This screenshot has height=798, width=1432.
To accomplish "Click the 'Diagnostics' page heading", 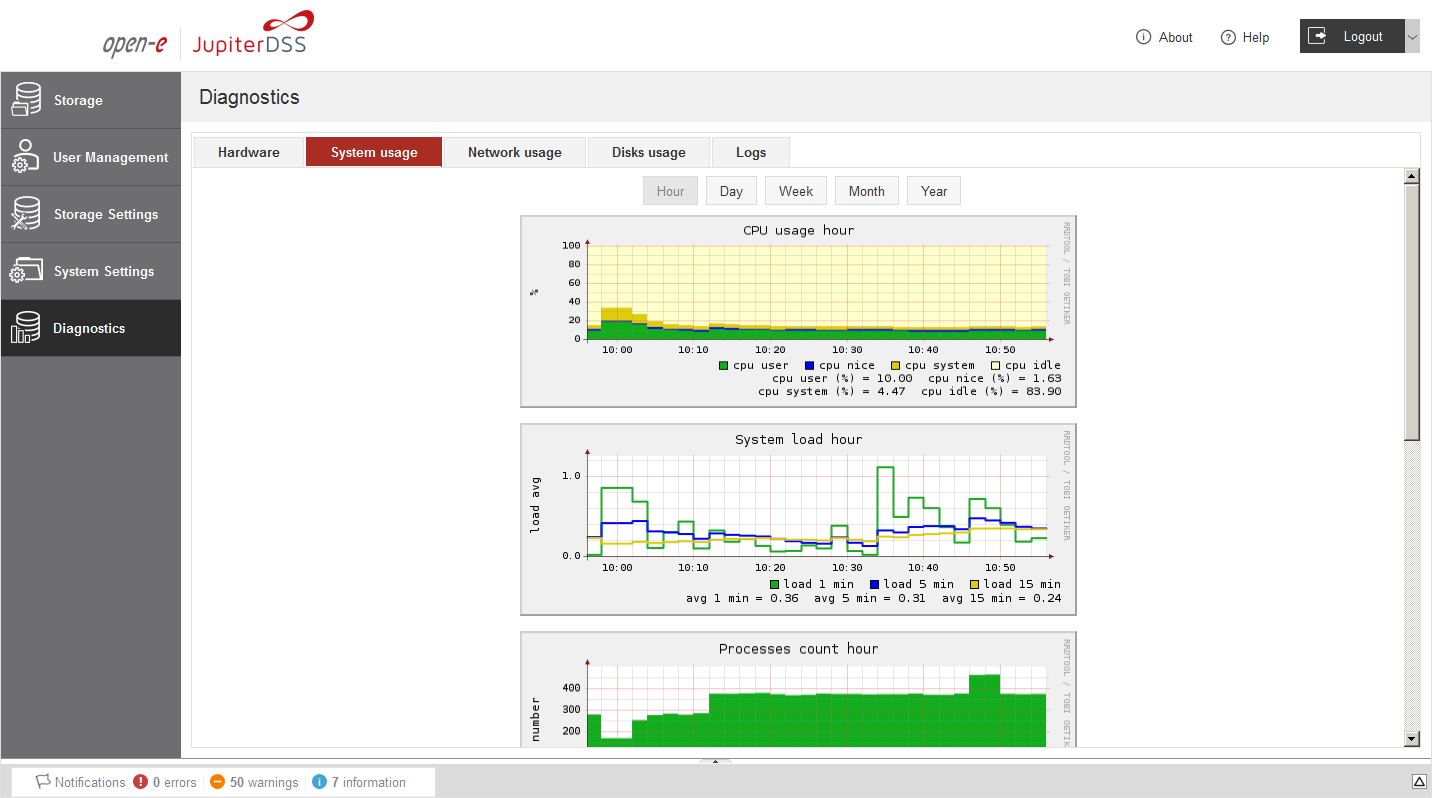I will click(x=249, y=97).
